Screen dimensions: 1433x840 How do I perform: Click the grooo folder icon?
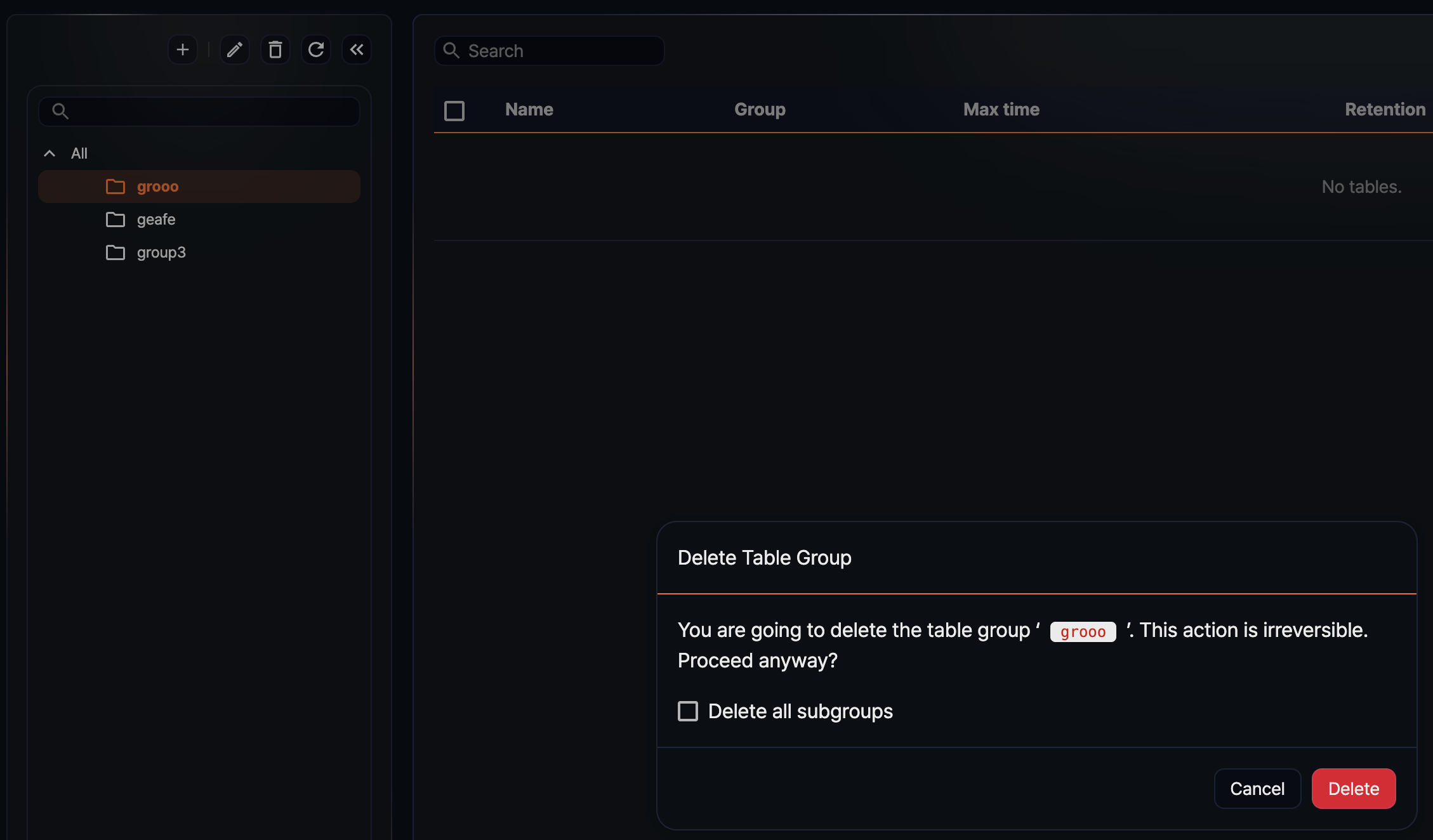coord(116,186)
